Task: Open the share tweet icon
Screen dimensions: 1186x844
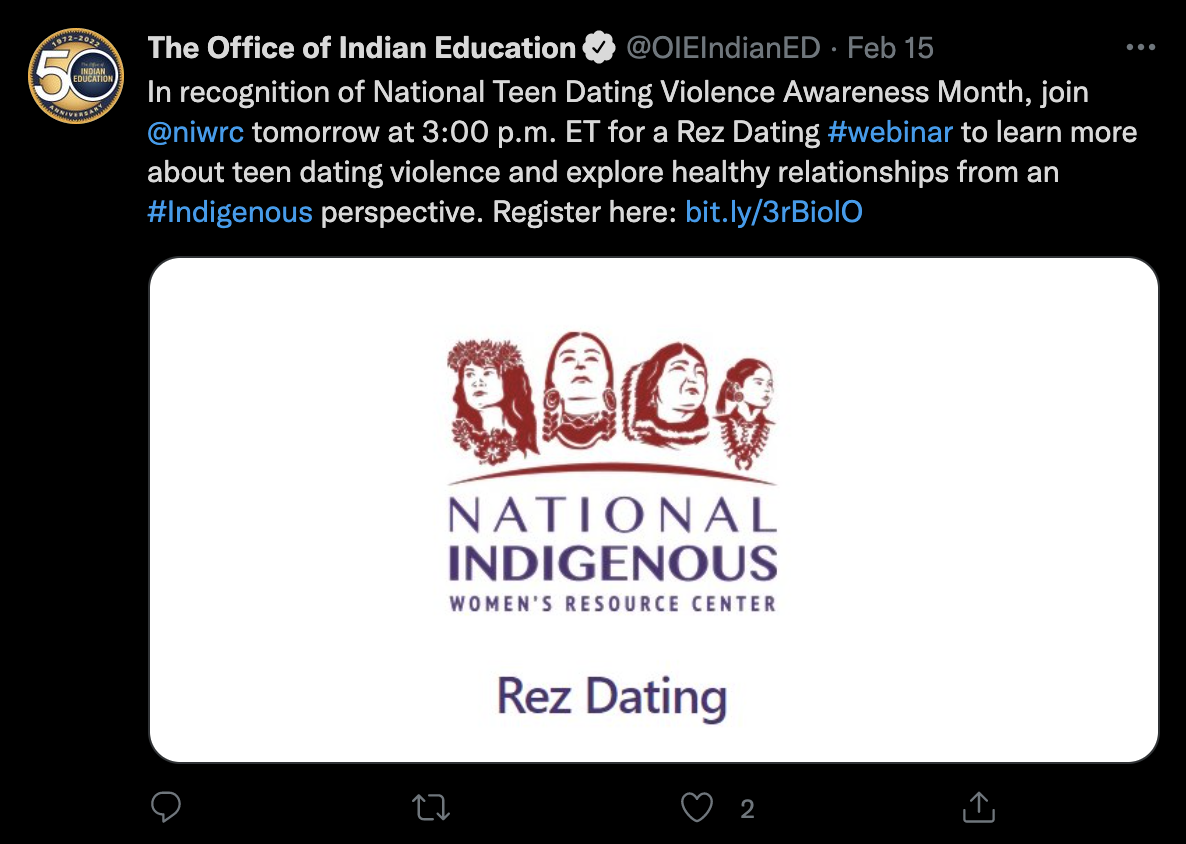Action: 977,807
